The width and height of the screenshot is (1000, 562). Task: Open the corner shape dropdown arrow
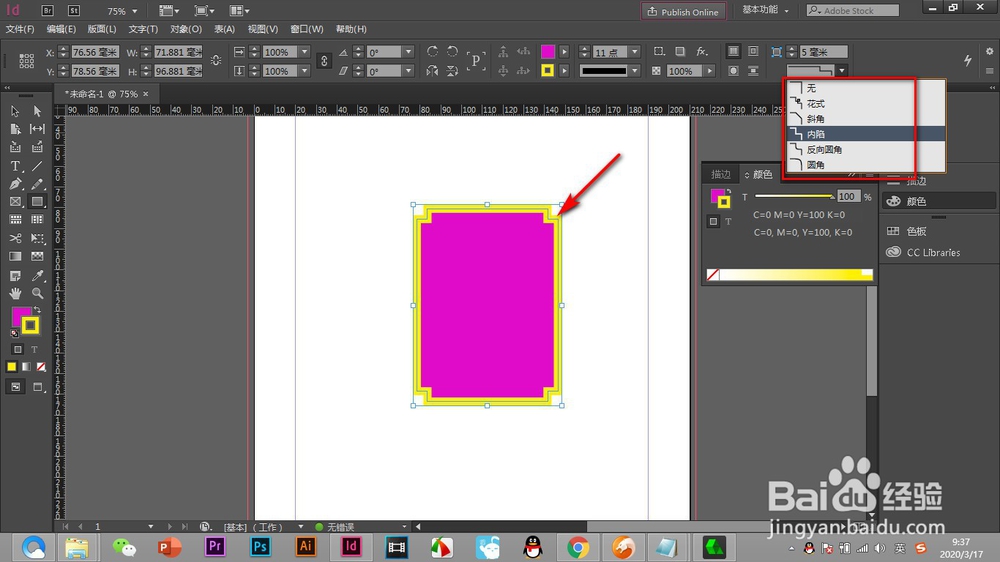(842, 71)
